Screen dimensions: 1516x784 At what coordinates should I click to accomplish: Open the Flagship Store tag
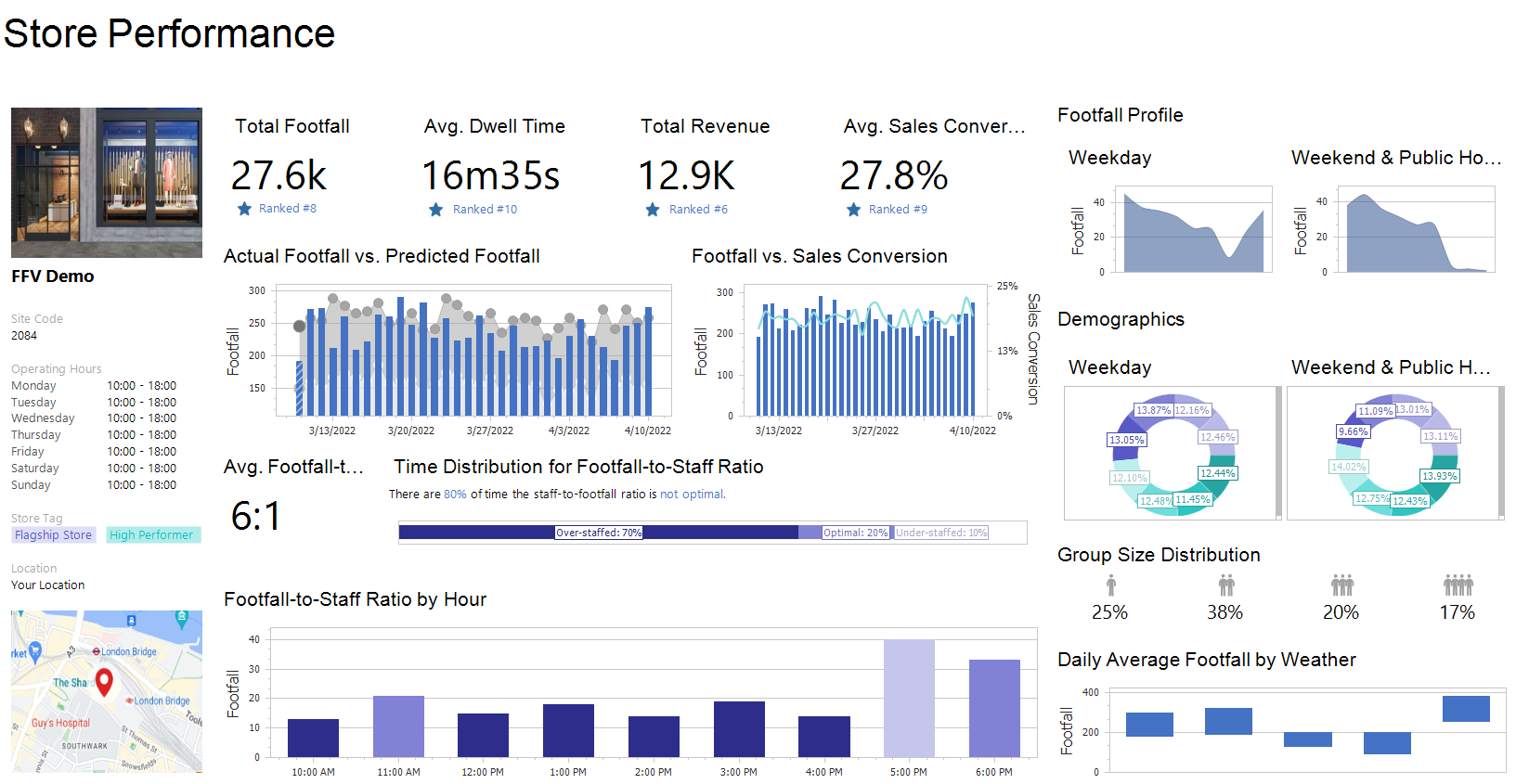[x=53, y=535]
